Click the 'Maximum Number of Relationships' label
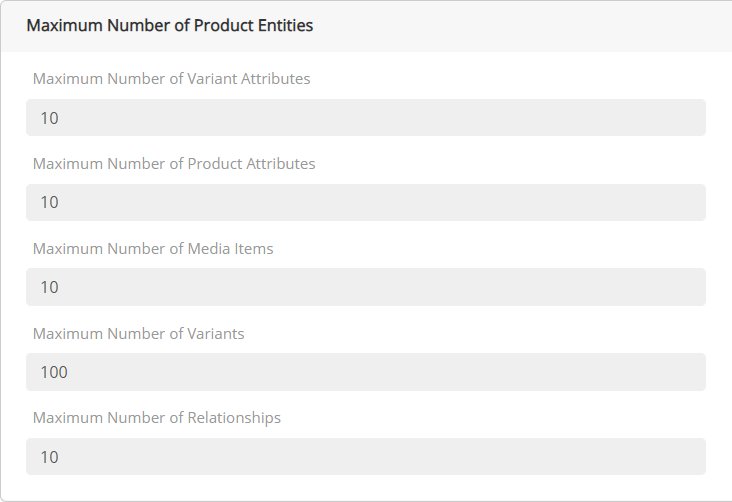The width and height of the screenshot is (732, 502). pos(157,418)
